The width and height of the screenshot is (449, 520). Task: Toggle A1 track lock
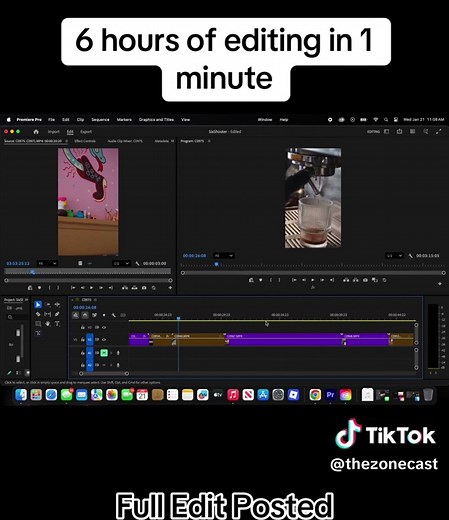[83, 353]
